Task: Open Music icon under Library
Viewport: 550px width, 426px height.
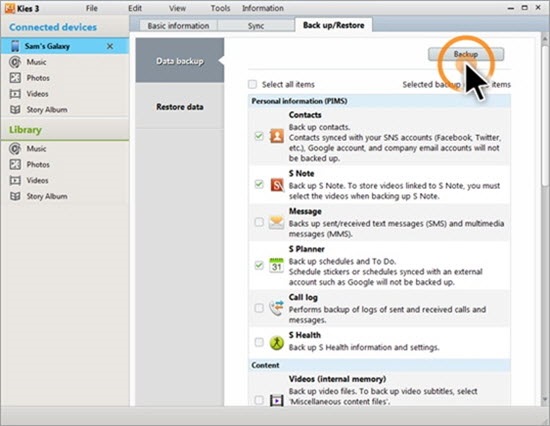Action: tap(15, 149)
